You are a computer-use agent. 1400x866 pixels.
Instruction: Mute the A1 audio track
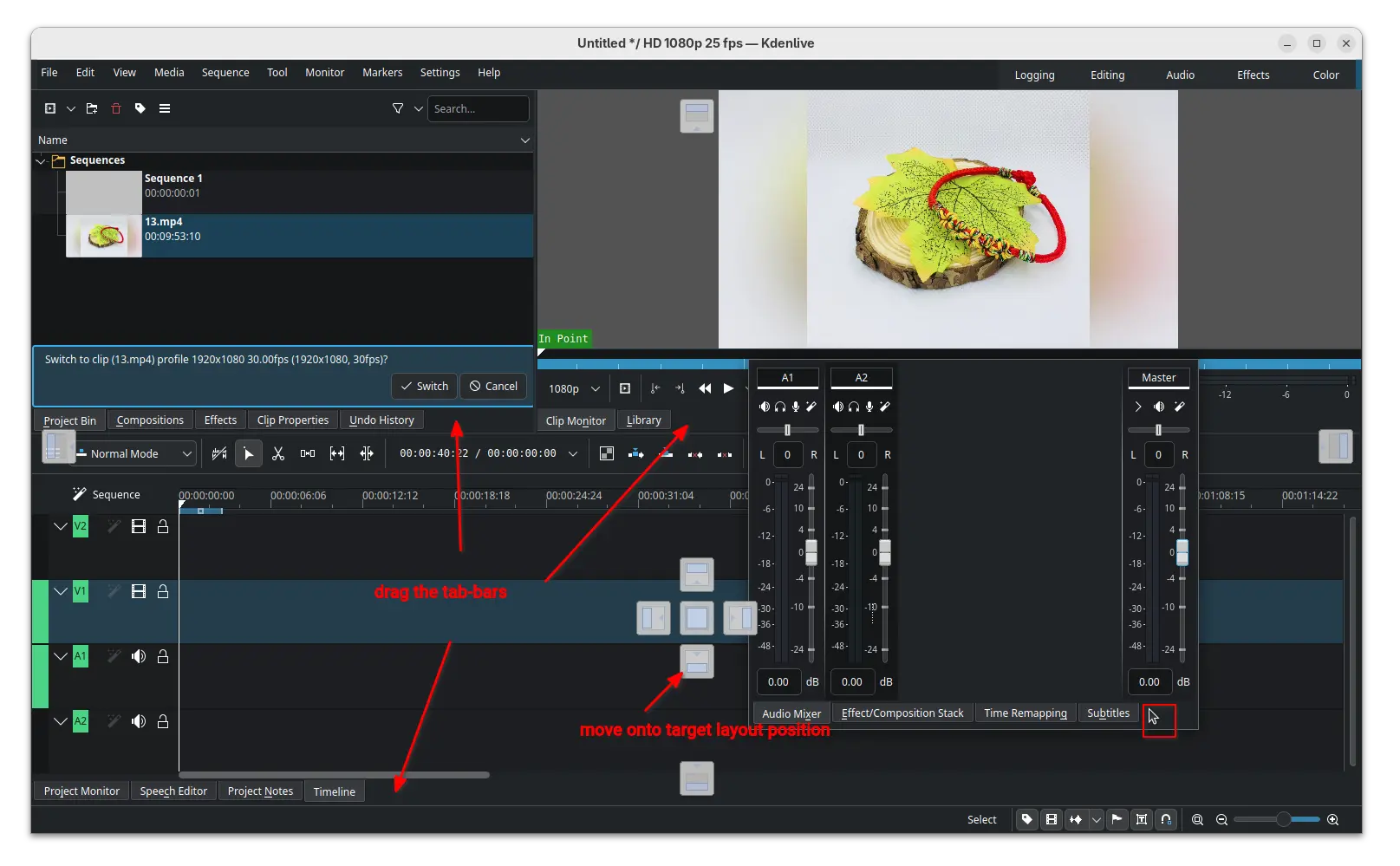click(x=139, y=656)
